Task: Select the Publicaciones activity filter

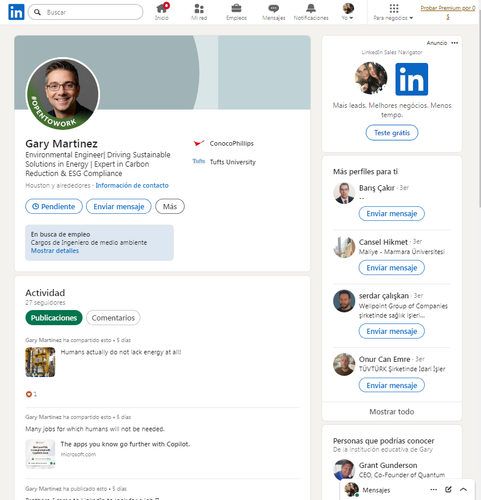Action: (54, 318)
